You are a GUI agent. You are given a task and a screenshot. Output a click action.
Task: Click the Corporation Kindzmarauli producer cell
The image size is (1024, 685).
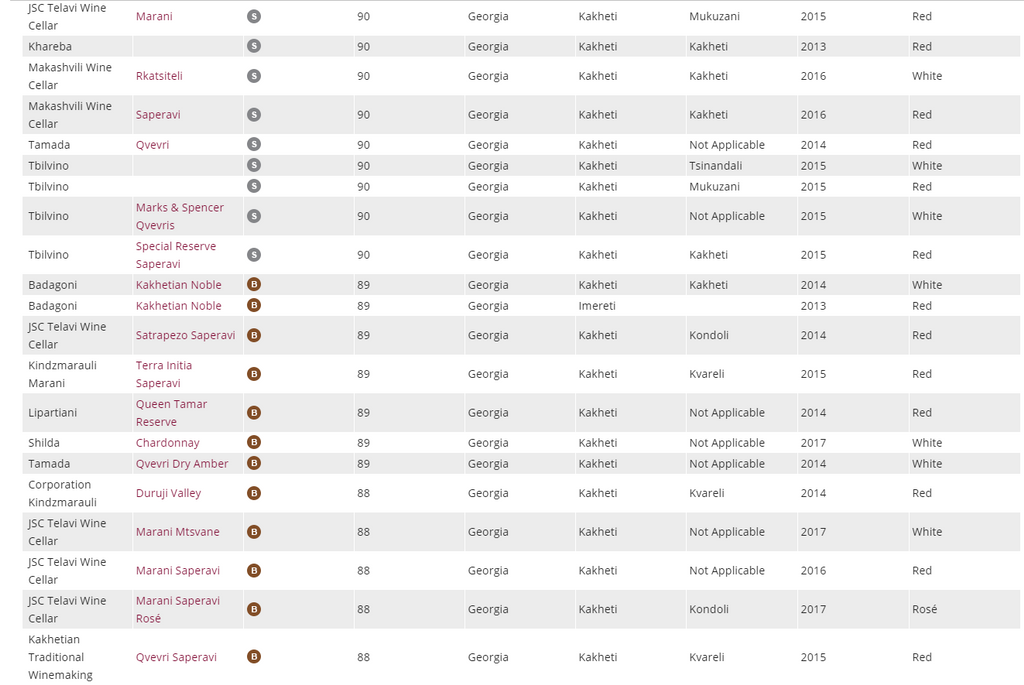[x=63, y=493]
